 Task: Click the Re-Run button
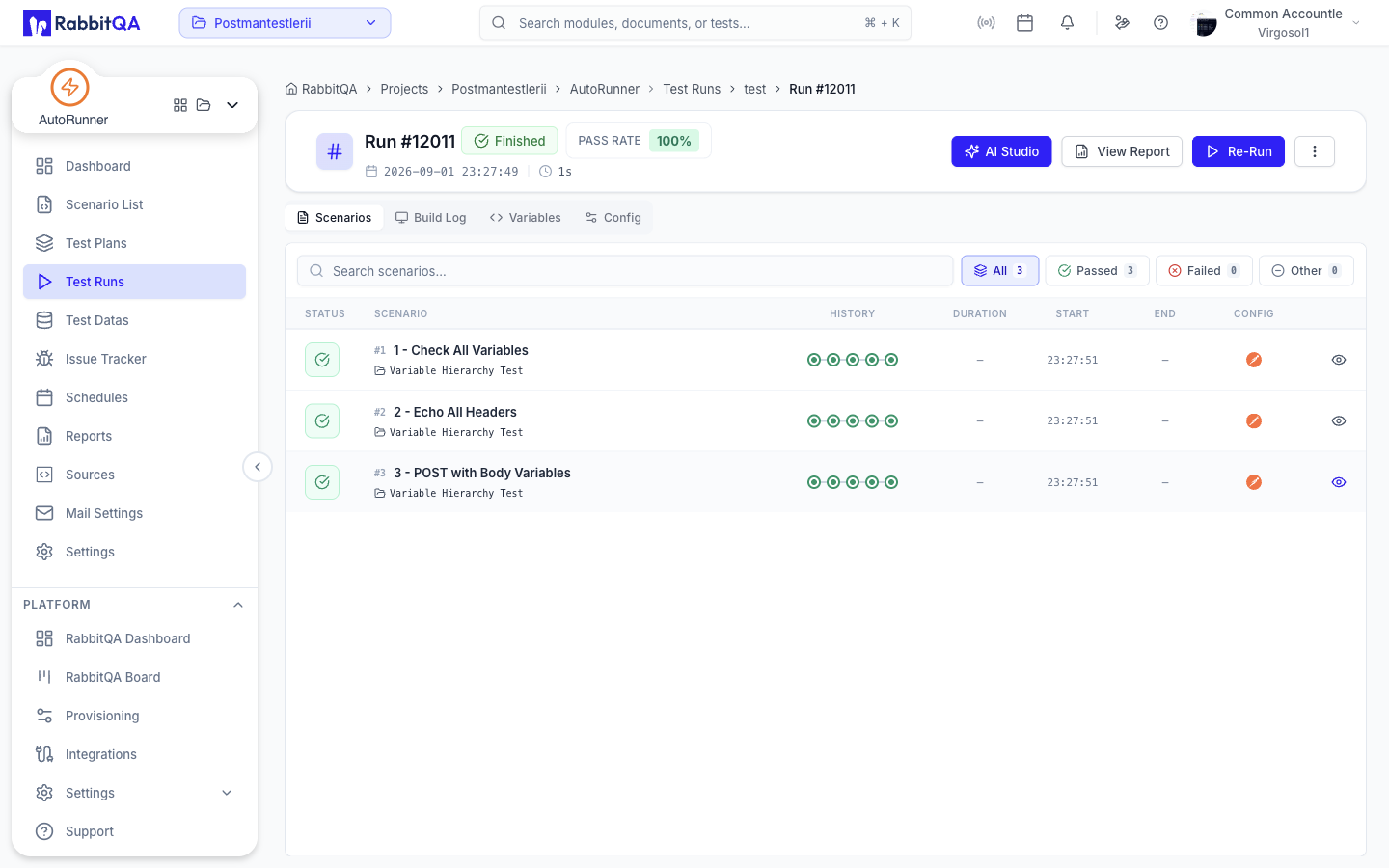tap(1239, 151)
